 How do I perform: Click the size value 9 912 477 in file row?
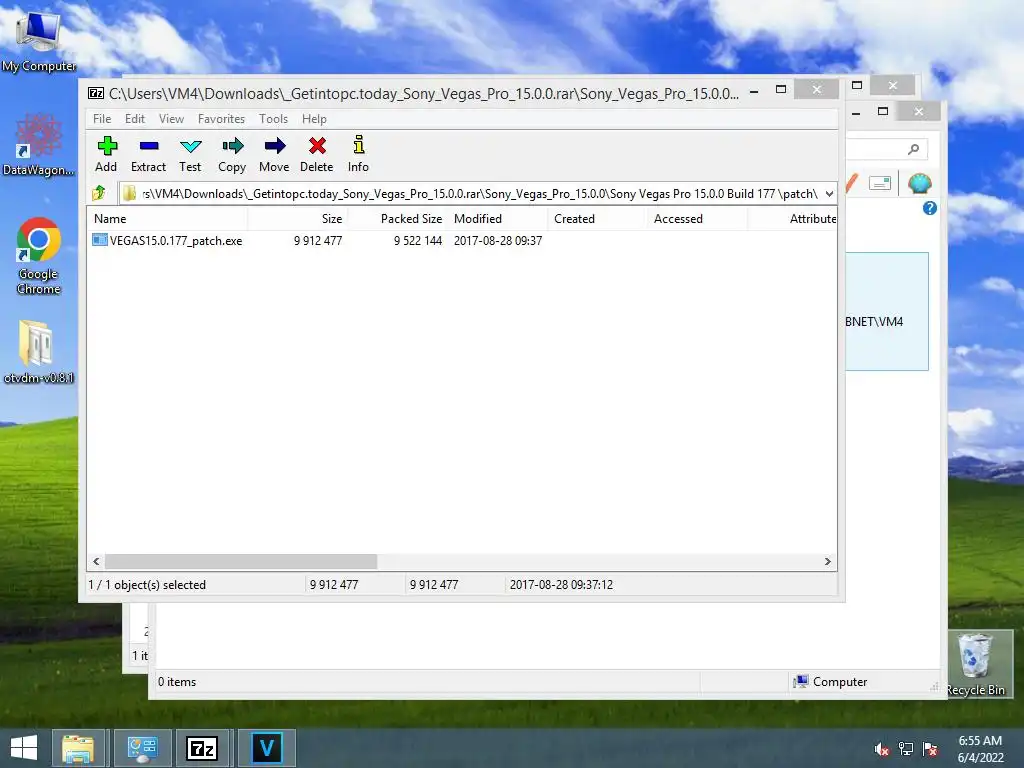318,241
